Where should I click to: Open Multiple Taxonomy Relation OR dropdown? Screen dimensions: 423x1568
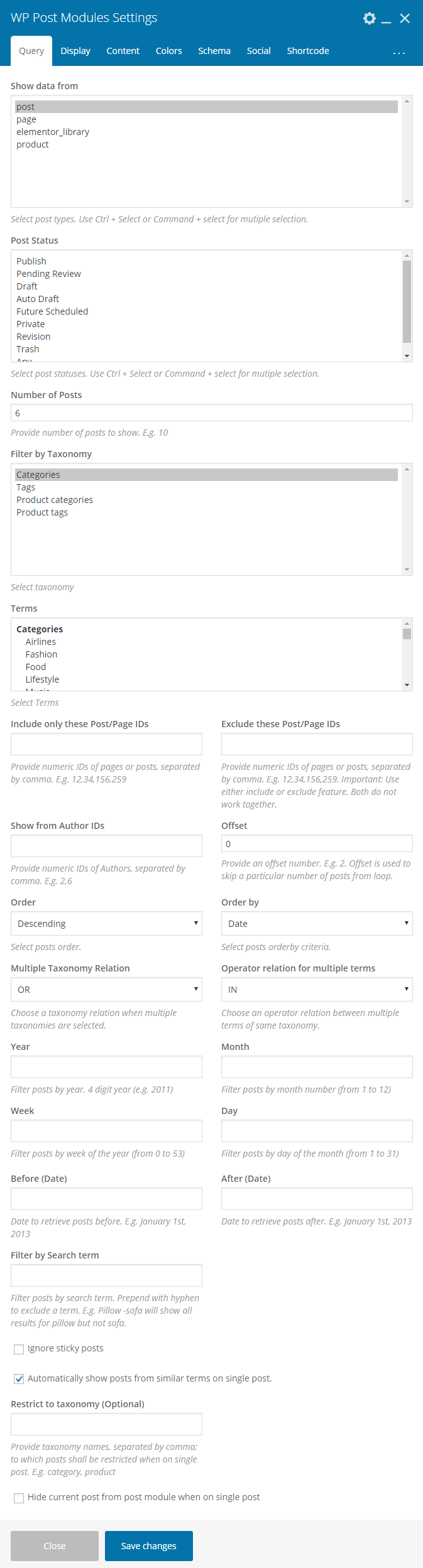pos(106,989)
